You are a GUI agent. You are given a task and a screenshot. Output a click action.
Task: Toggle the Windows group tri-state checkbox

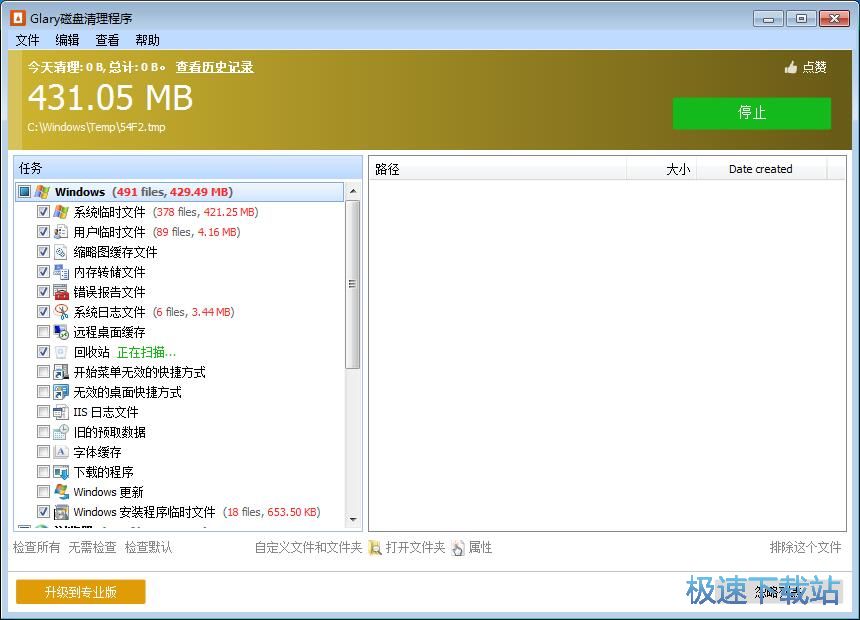25,191
